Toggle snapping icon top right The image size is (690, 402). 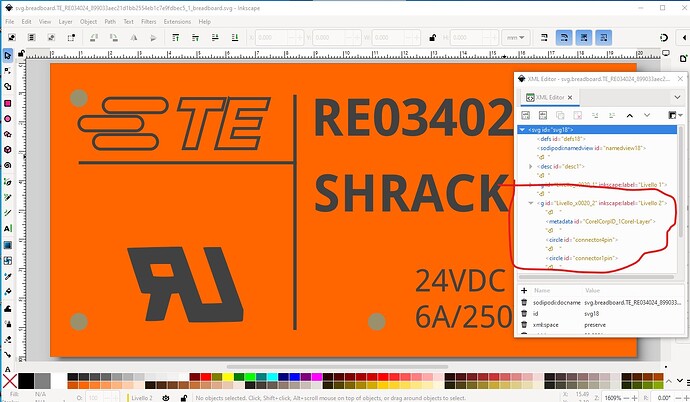click(x=664, y=38)
